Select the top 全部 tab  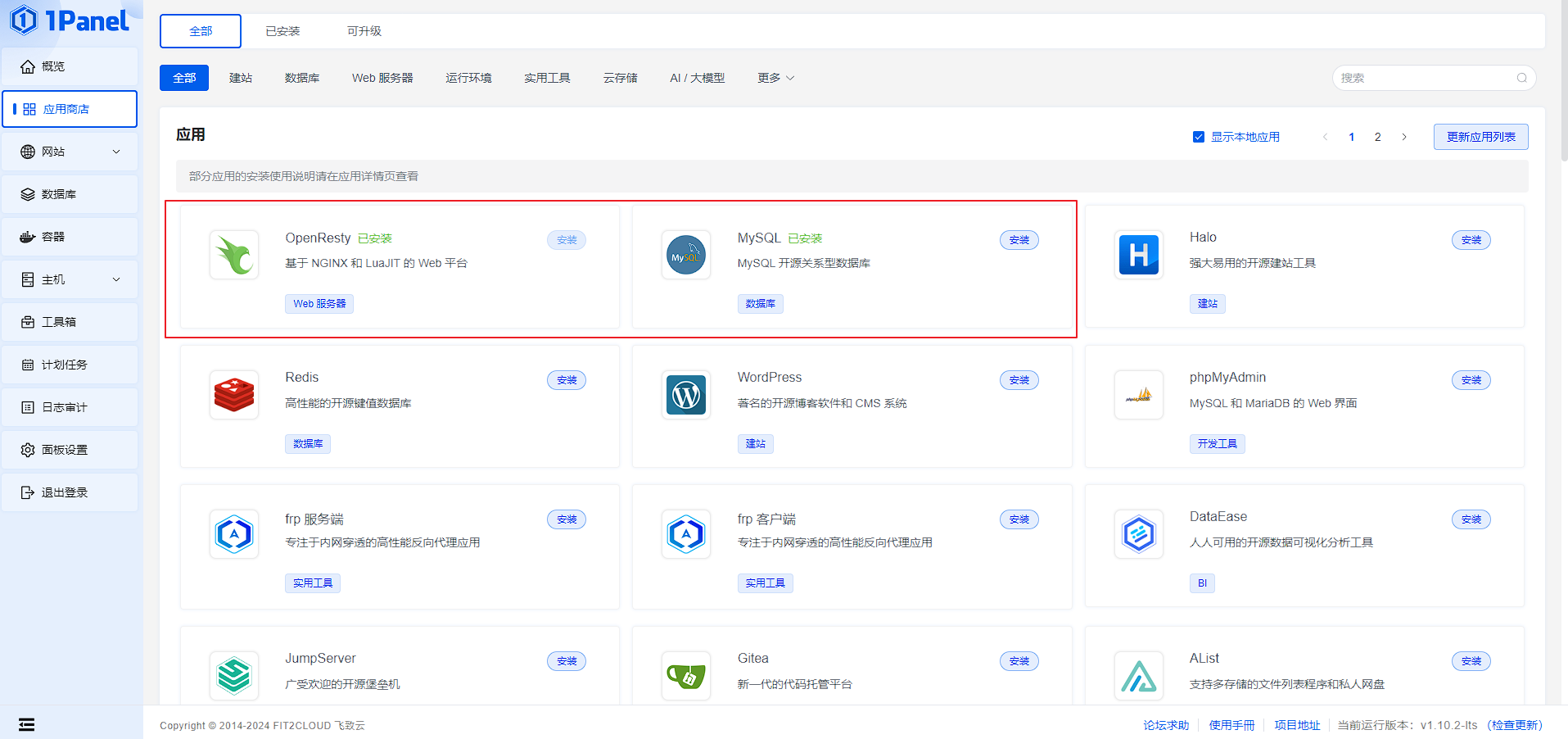pyautogui.click(x=201, y=31)
